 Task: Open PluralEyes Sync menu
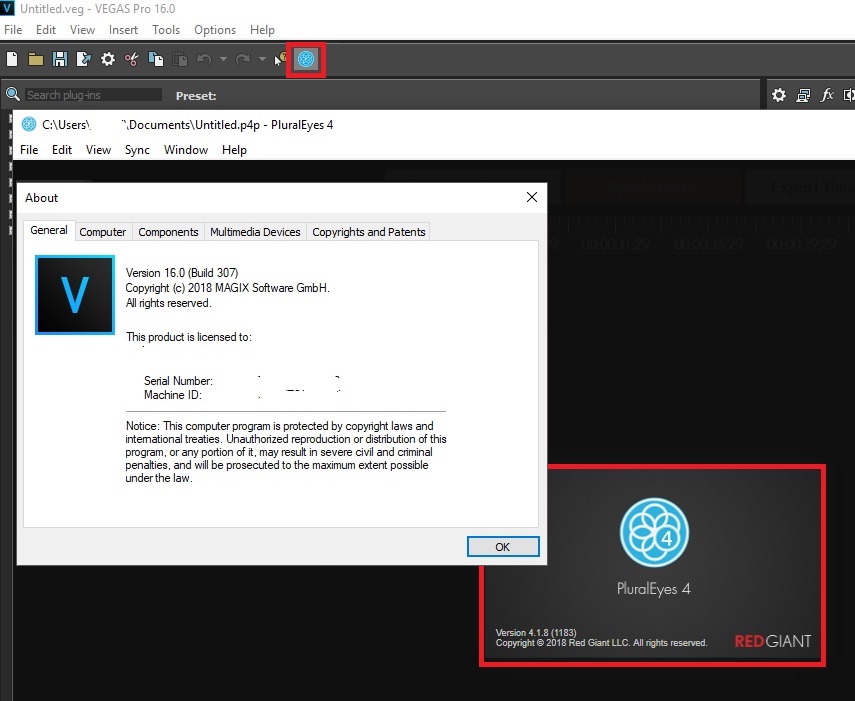(x=137, y=150)
